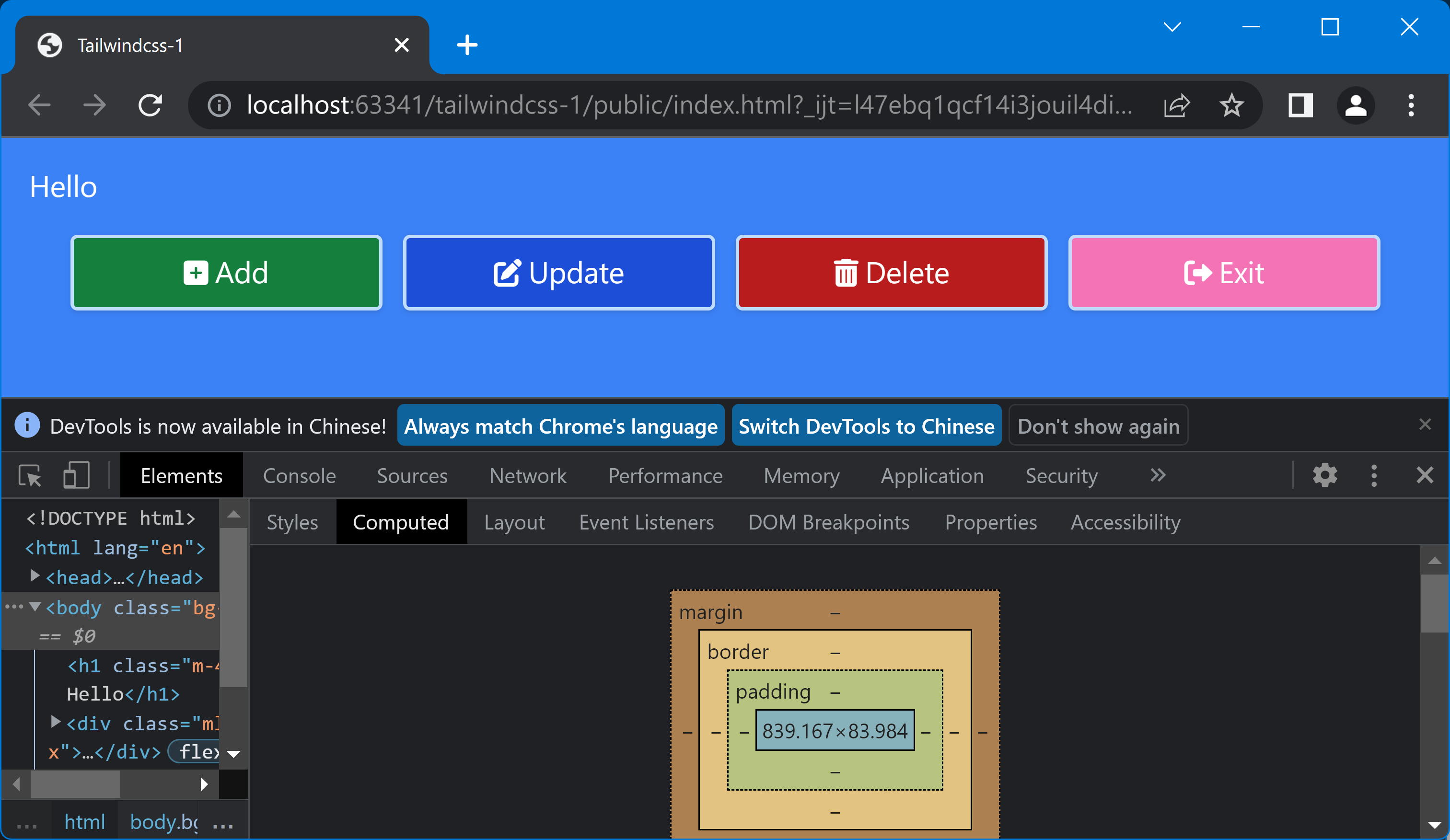Switch to the Console tab
Viewport: 1450px width, 840px height.
pos(299,476)
